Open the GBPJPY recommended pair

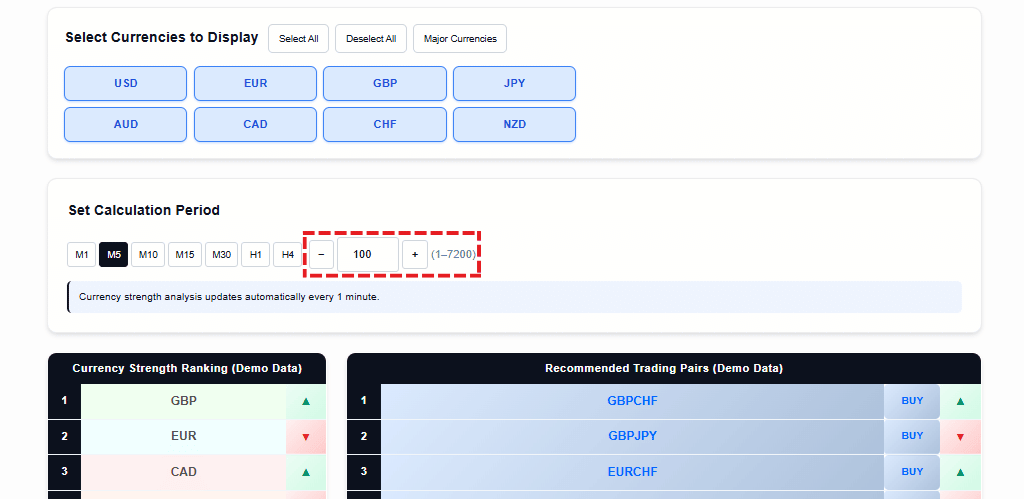click(x=632, y=436)
